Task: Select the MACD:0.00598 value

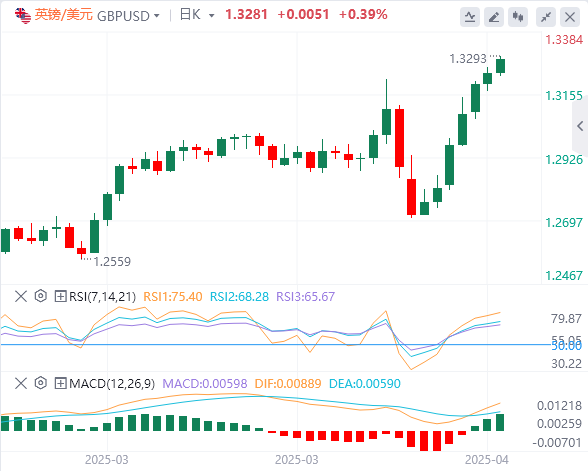Action: tap(205, 384)
